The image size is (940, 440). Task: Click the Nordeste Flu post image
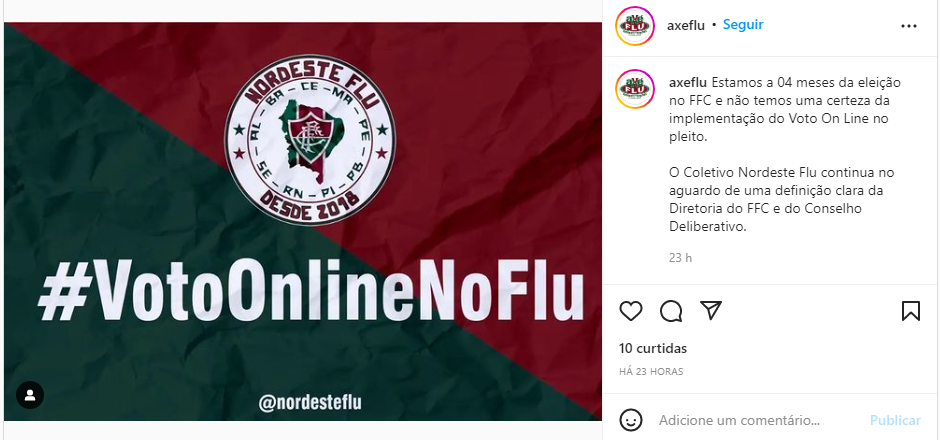coord(303,221)
